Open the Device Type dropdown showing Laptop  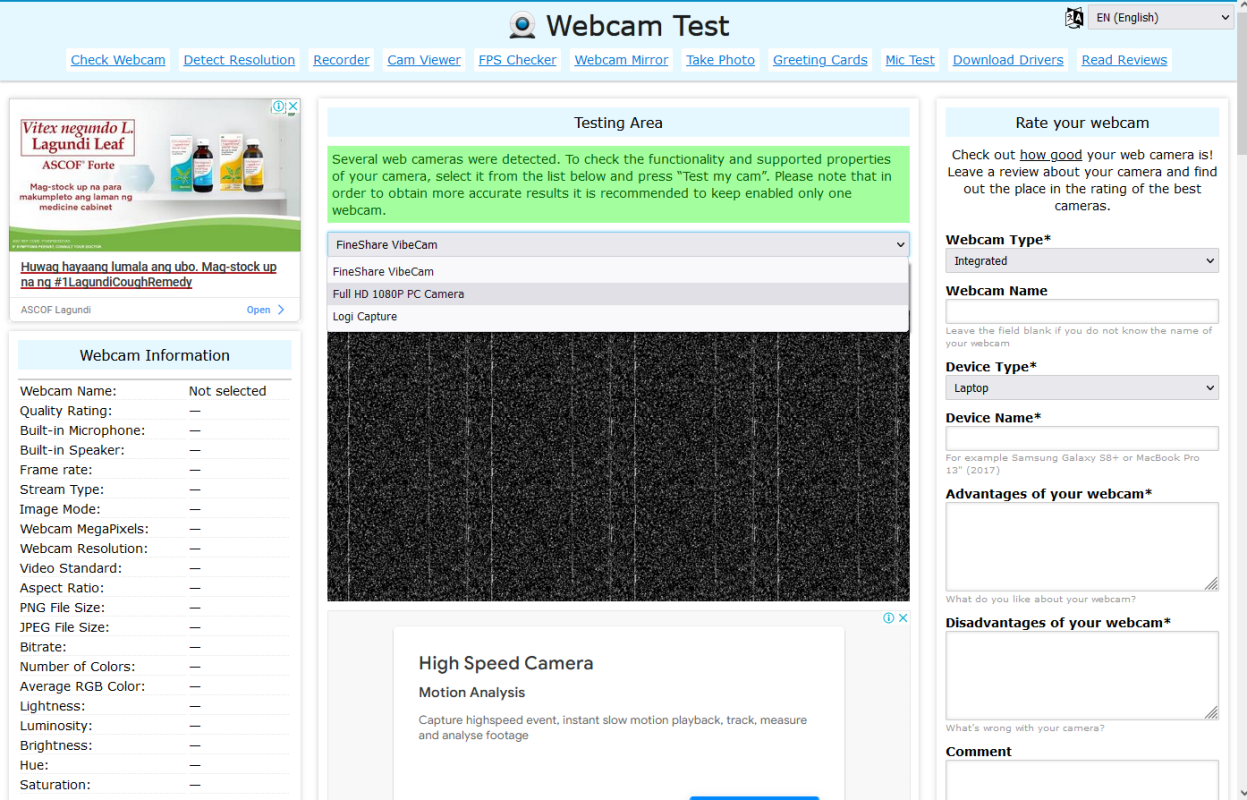(1082, 387)
